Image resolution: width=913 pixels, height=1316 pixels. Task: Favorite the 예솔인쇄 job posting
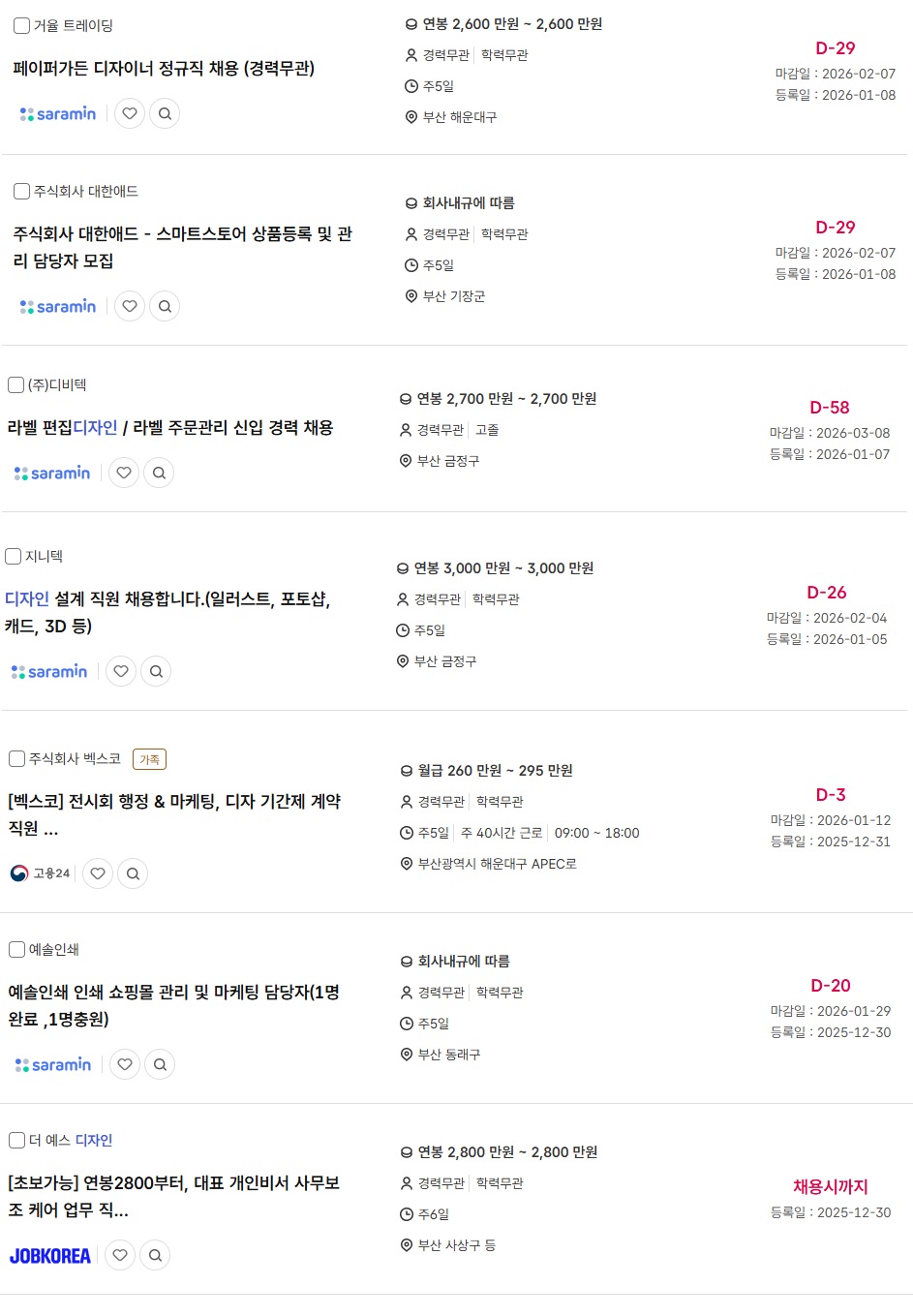click(x=125, y=1064)
